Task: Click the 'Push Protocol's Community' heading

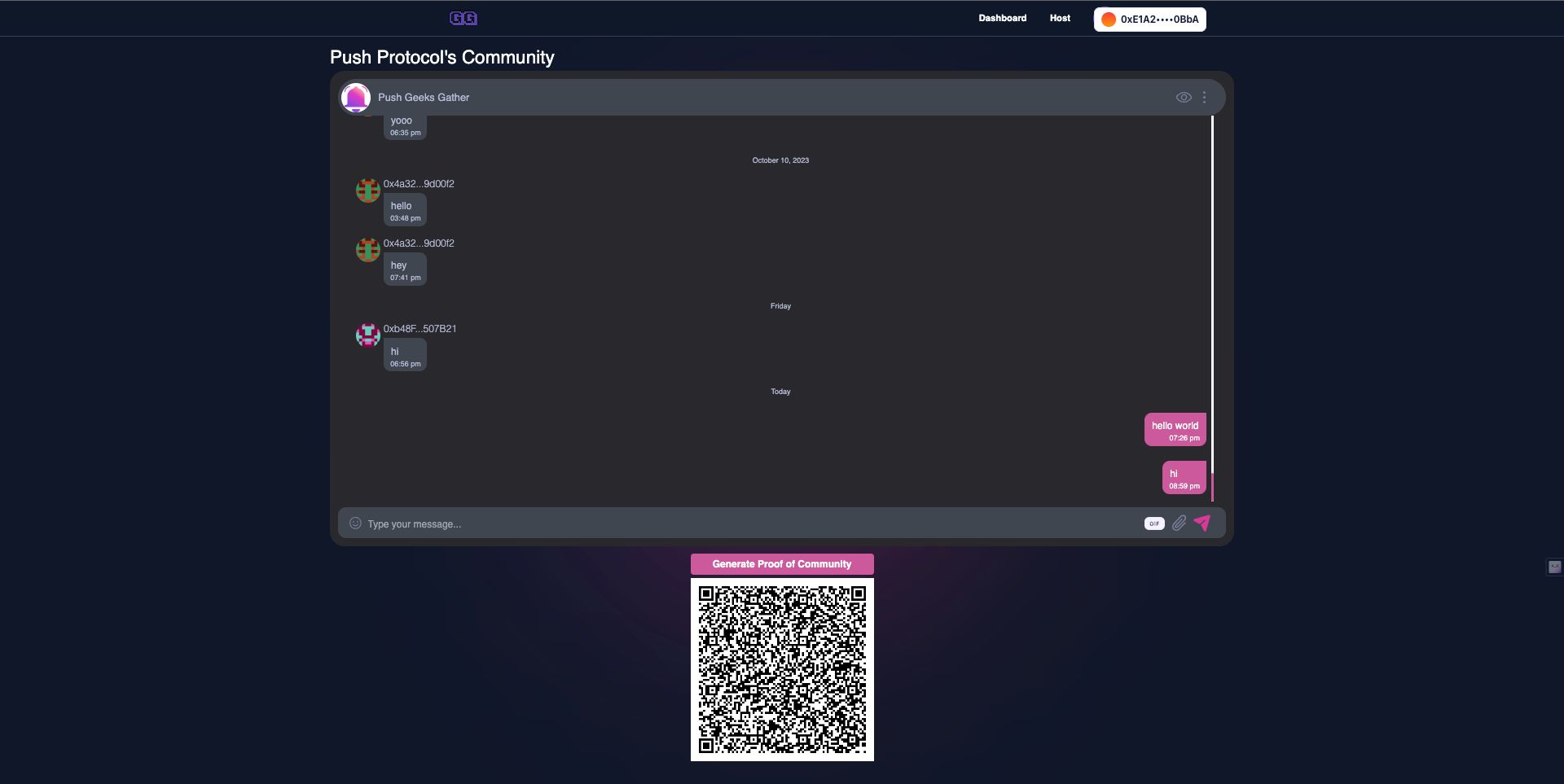Action: [x=442, y=57]
